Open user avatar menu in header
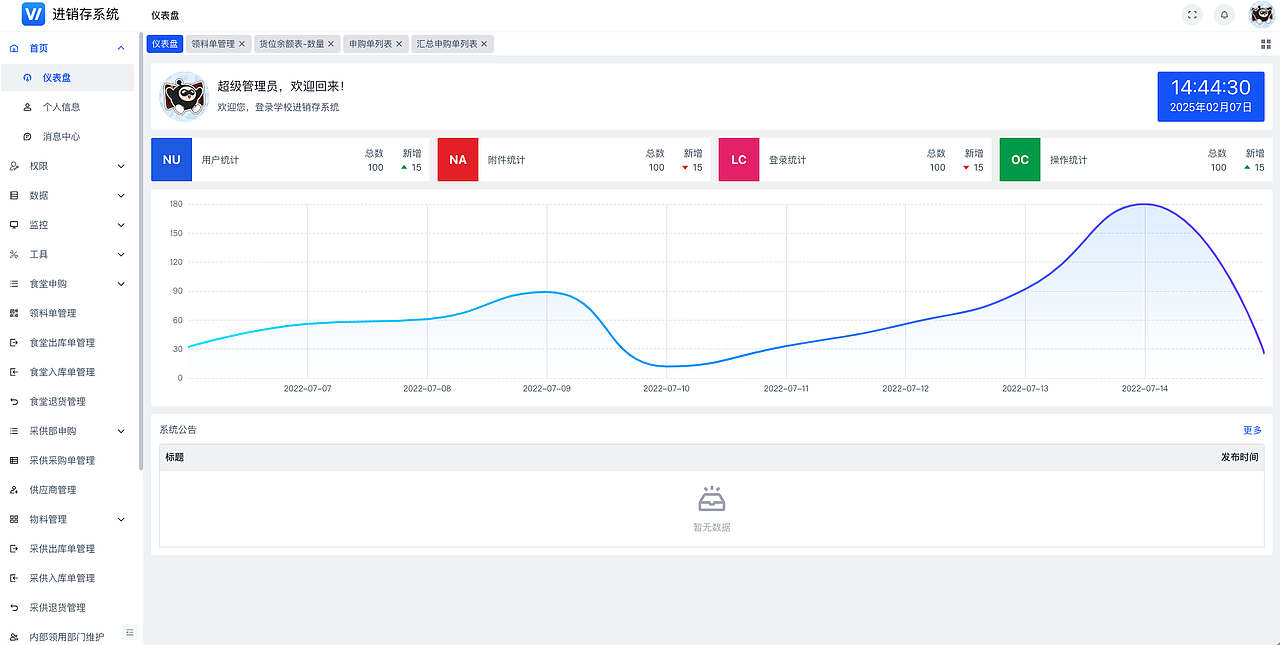1280x645 pixels. point(1261,14)
